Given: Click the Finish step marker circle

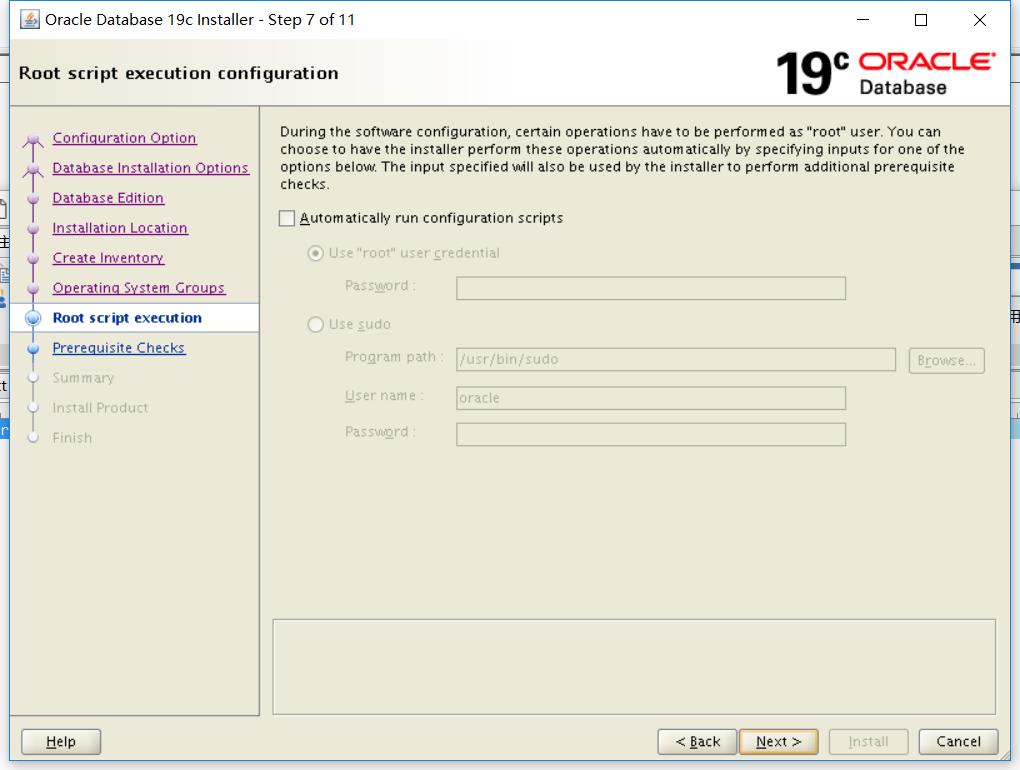Looking at the screenshot, I should click(x=35, y=438).
